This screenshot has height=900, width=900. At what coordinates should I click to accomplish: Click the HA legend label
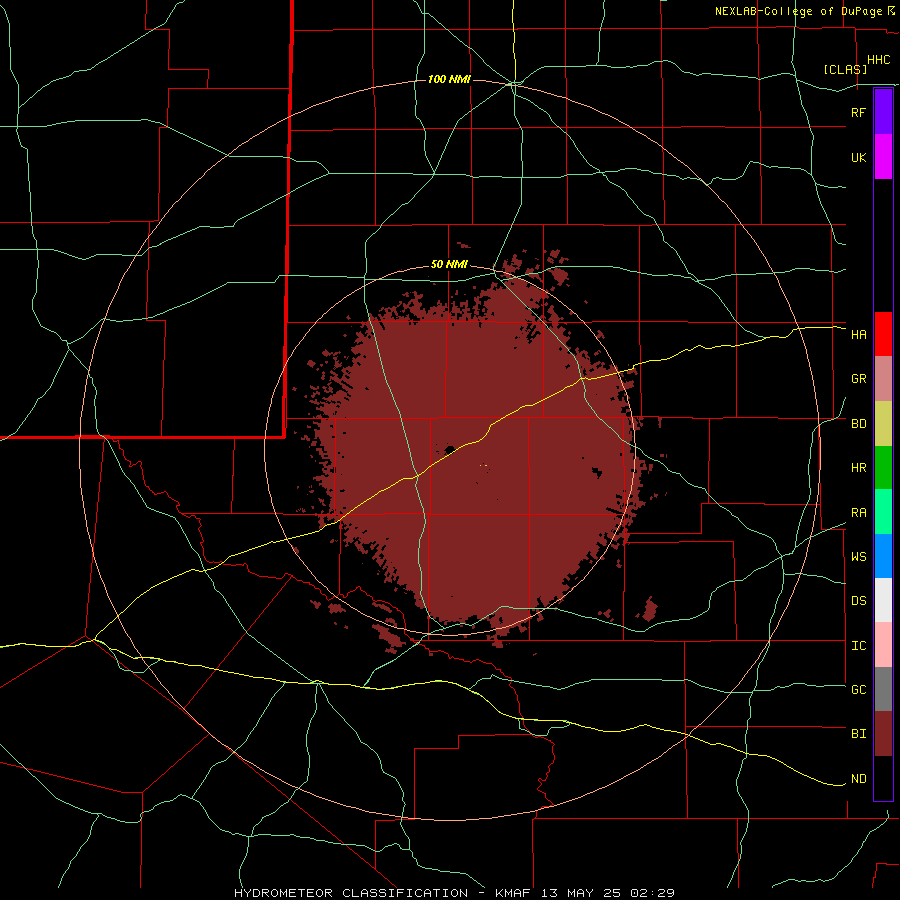point(858,335)
